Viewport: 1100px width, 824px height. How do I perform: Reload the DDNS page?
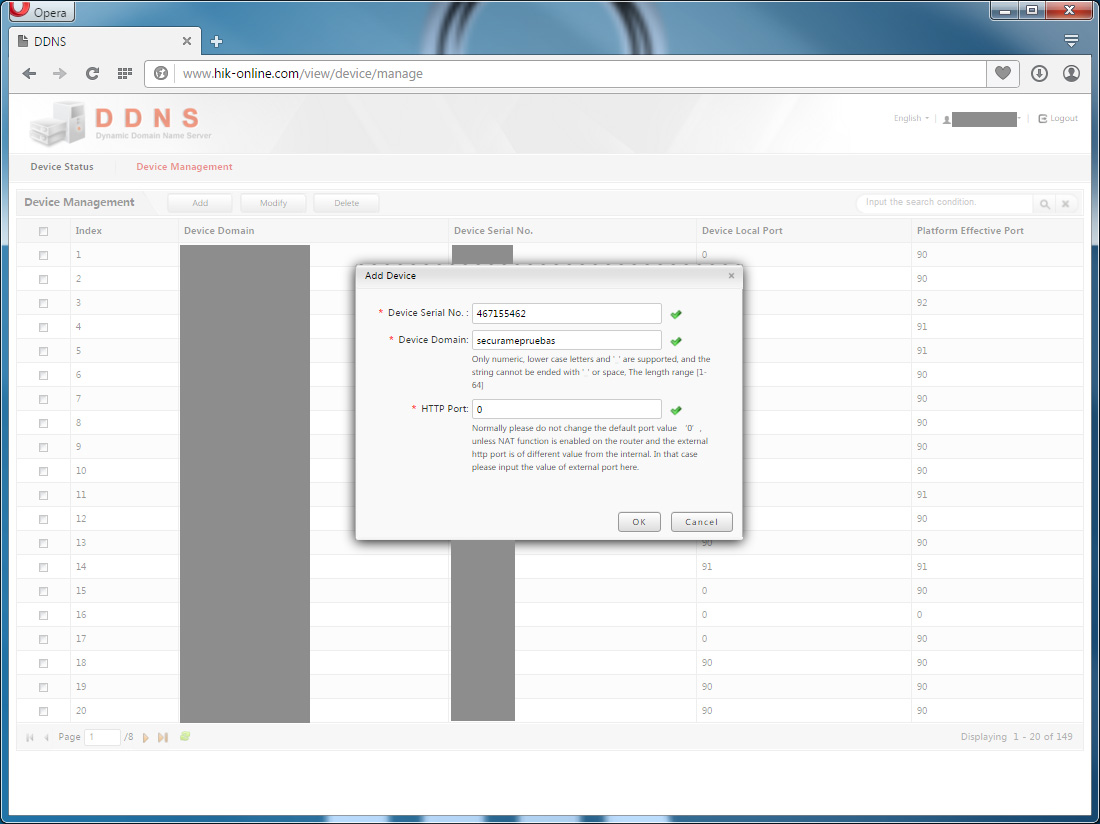[92, 74]
